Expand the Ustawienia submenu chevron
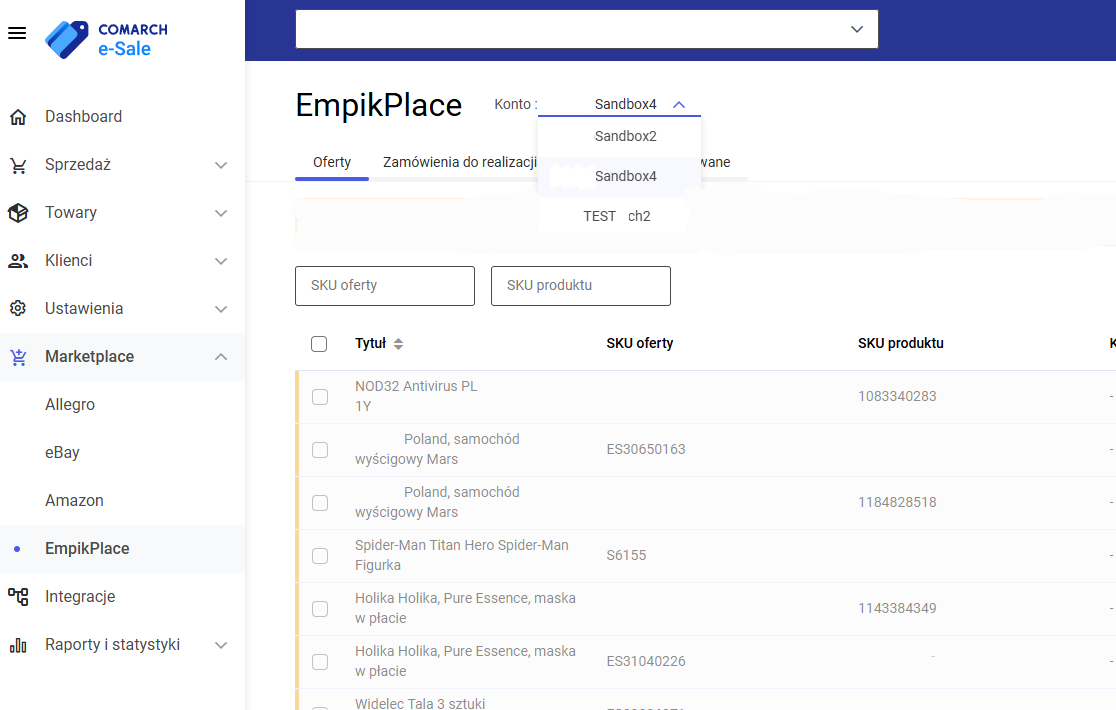The height and width of the screenshot is (710, 1116). pyautogui.click(x=221, y=309)
